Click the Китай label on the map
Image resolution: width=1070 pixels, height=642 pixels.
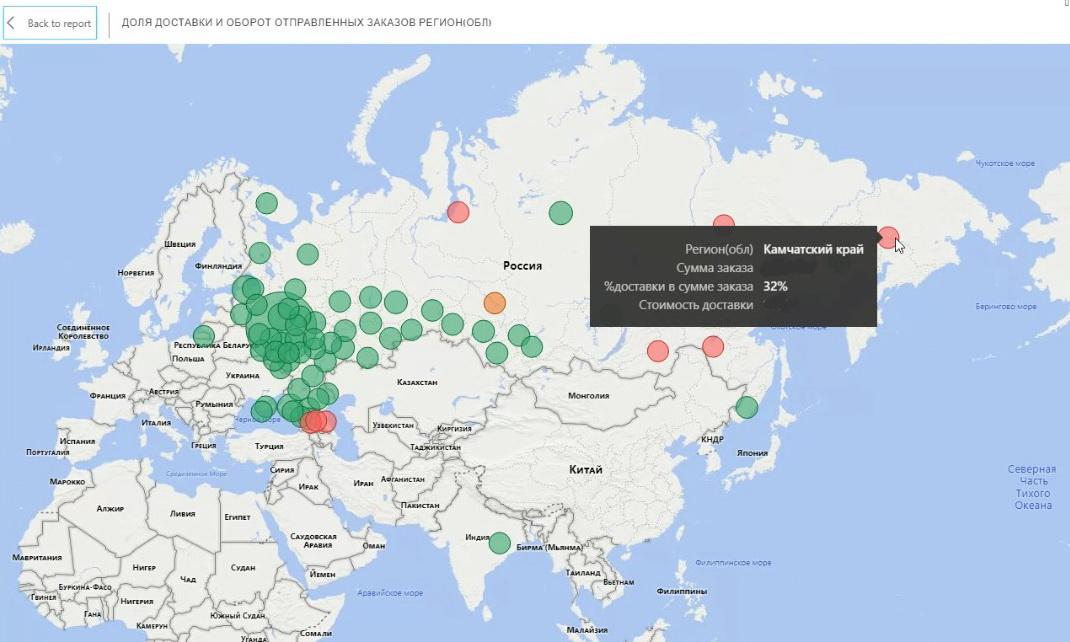(x=585, y=469)
